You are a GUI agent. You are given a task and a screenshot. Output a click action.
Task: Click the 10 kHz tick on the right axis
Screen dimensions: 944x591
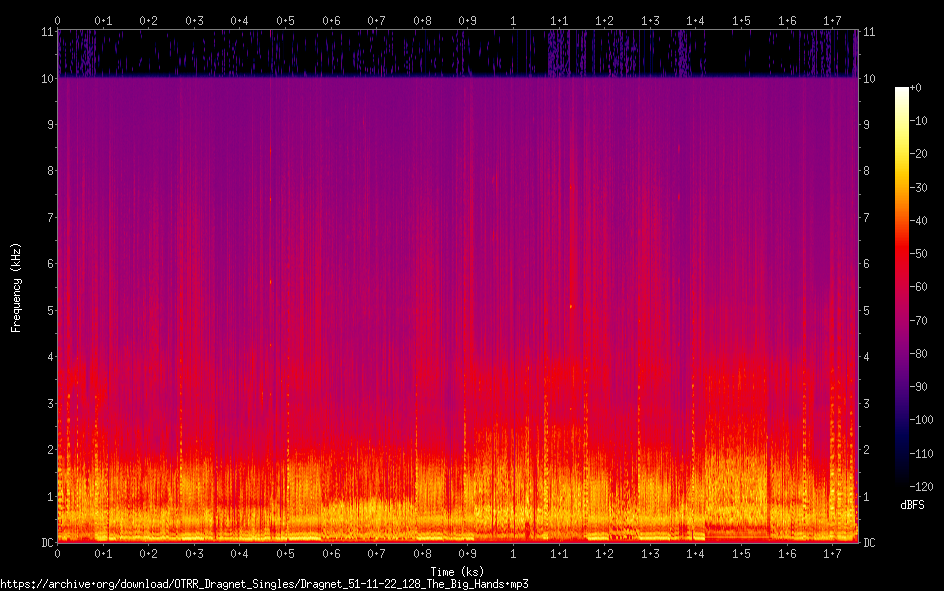click(869, 78)
